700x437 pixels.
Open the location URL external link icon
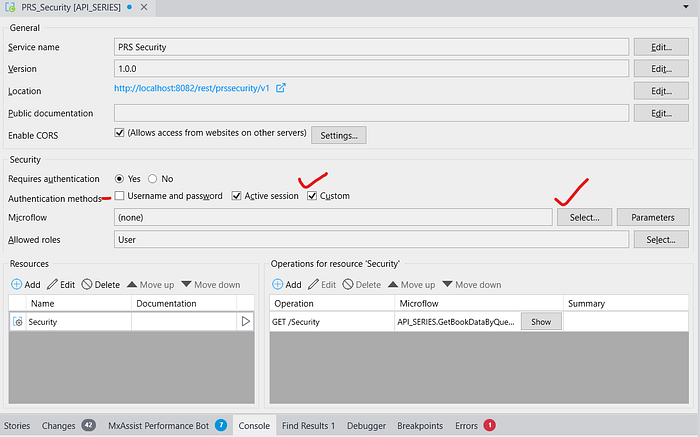pos(281,88)
